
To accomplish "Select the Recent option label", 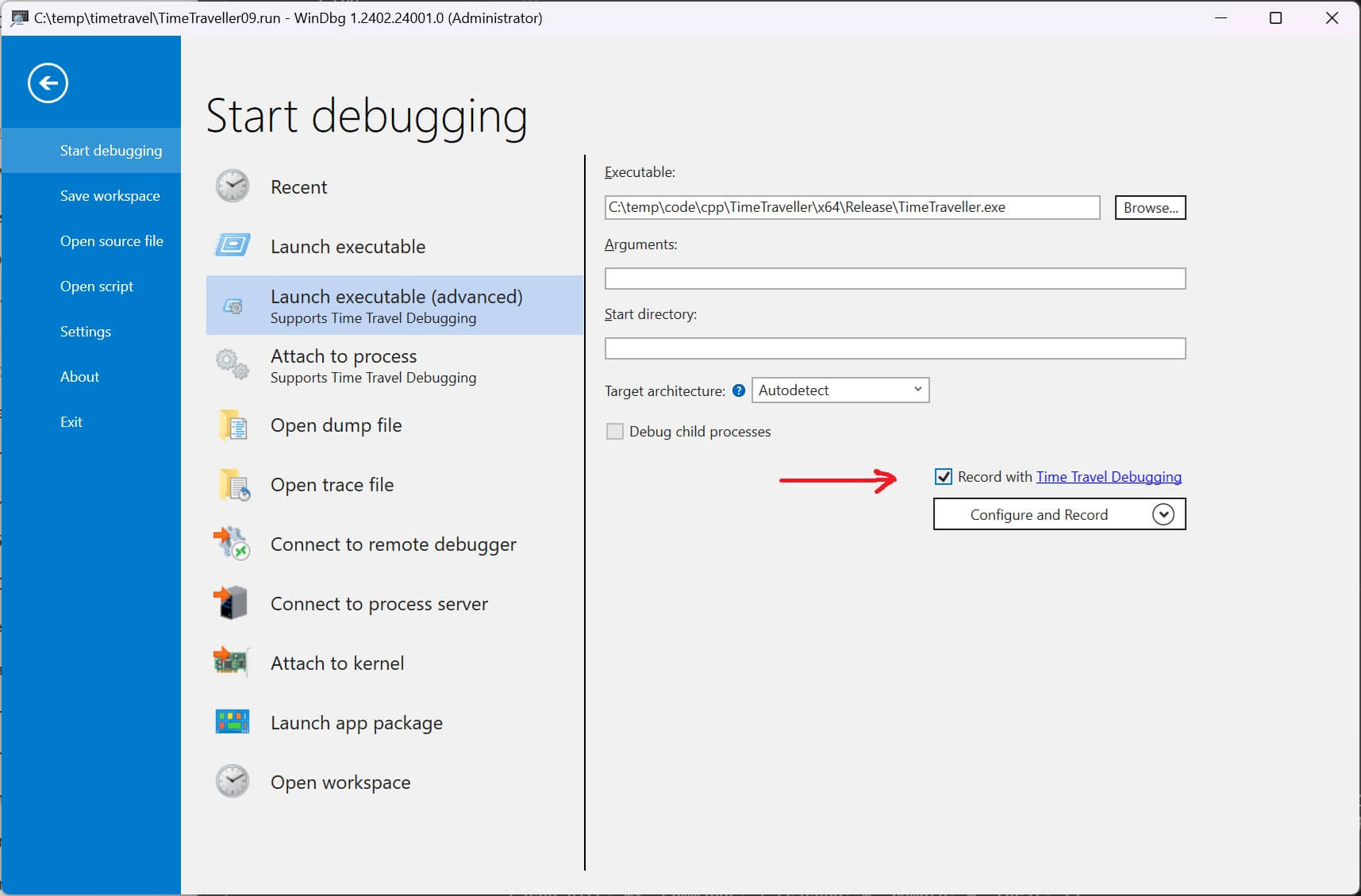I will point(298,187).
